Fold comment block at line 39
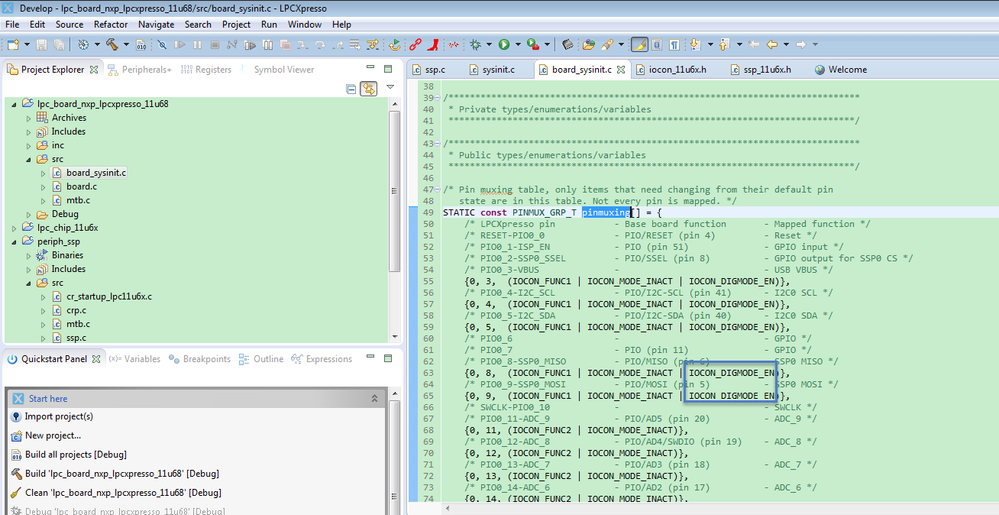Viewport: 999px width, 515px height. pyautogui.click(x=438, y=98)
